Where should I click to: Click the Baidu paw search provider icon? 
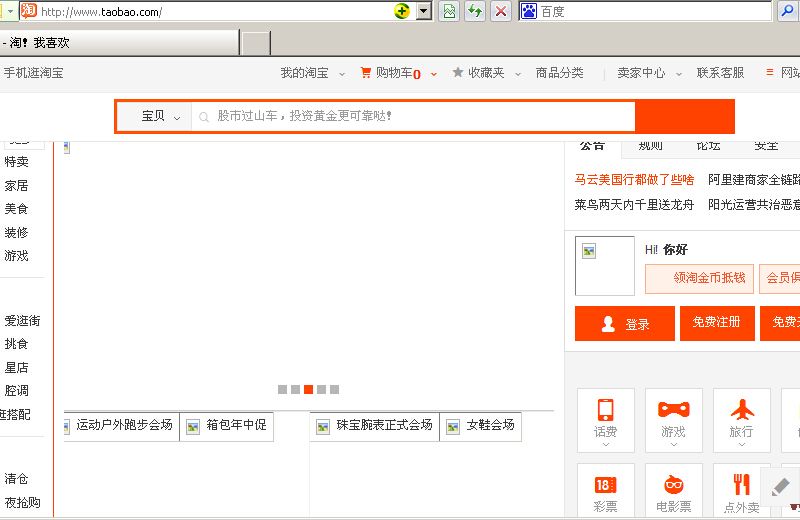[529, 11]
